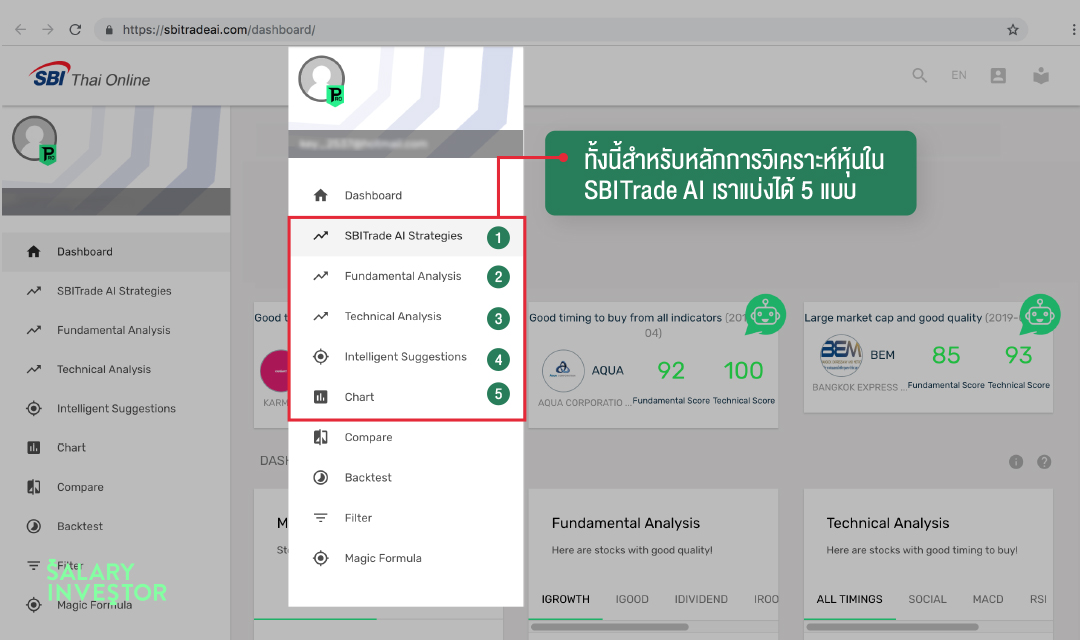
Task: Click the dashboard info circle icon
Action: point(1016,462)
